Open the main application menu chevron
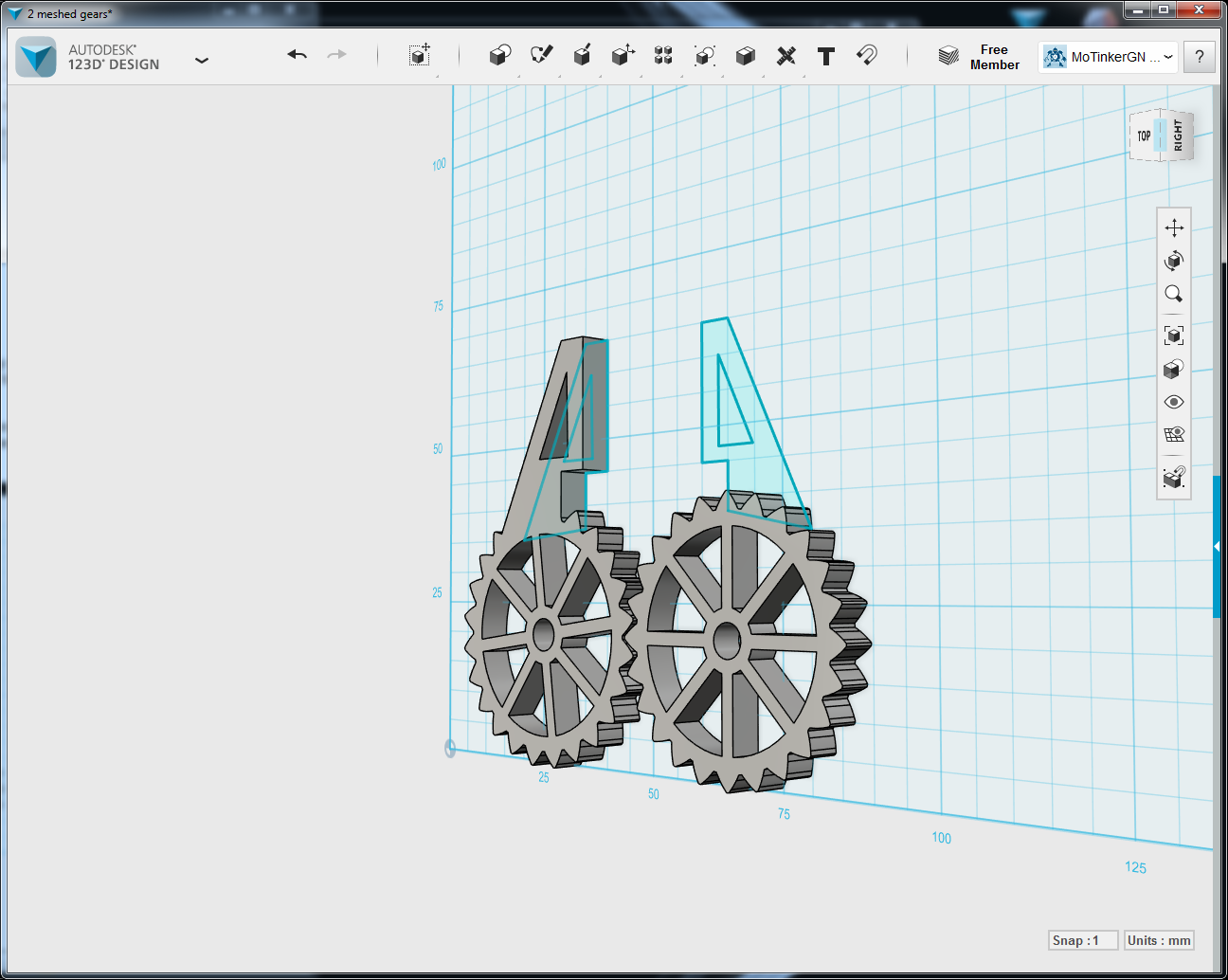This screenshot has height=980, width=1228. point(202,59)
